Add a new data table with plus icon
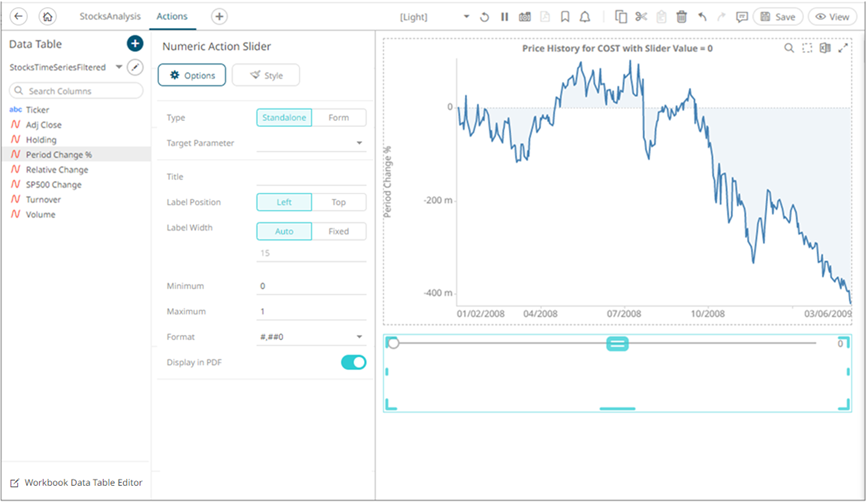The height and width of the screenshot is (503, 867). point(135,44)
